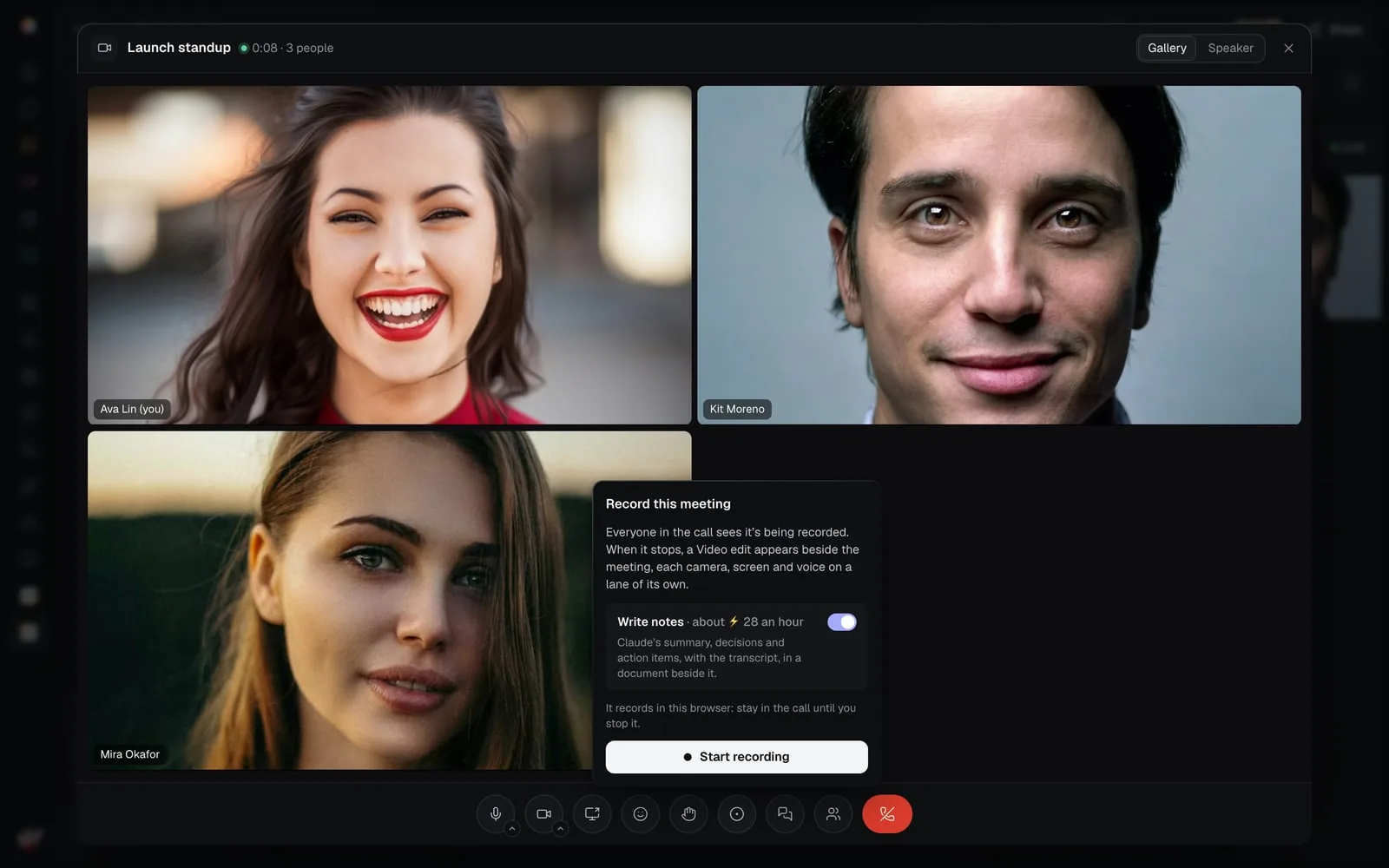Close the Launch standup call window

click(x=1288, y=48)
